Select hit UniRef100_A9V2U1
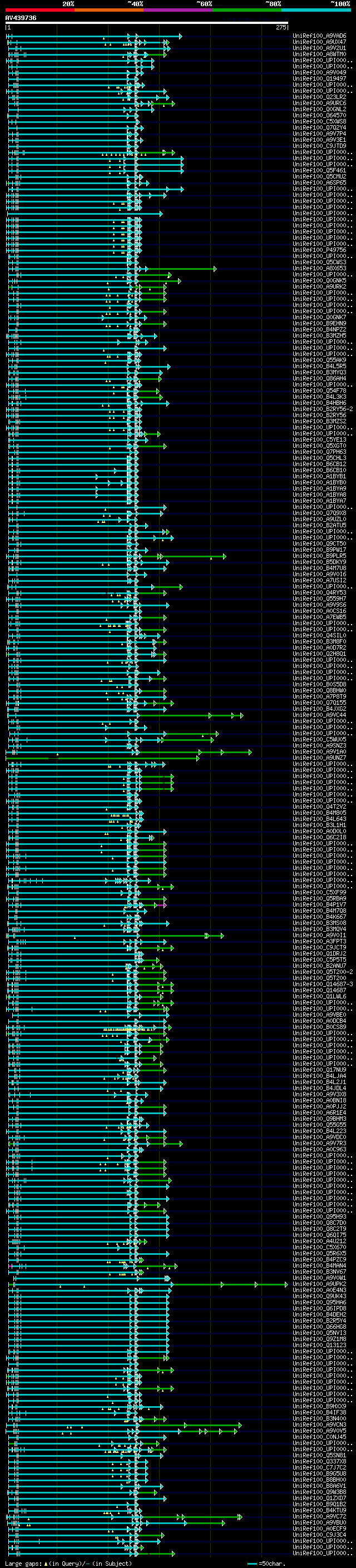The image size is (356, 1568). 319,48
